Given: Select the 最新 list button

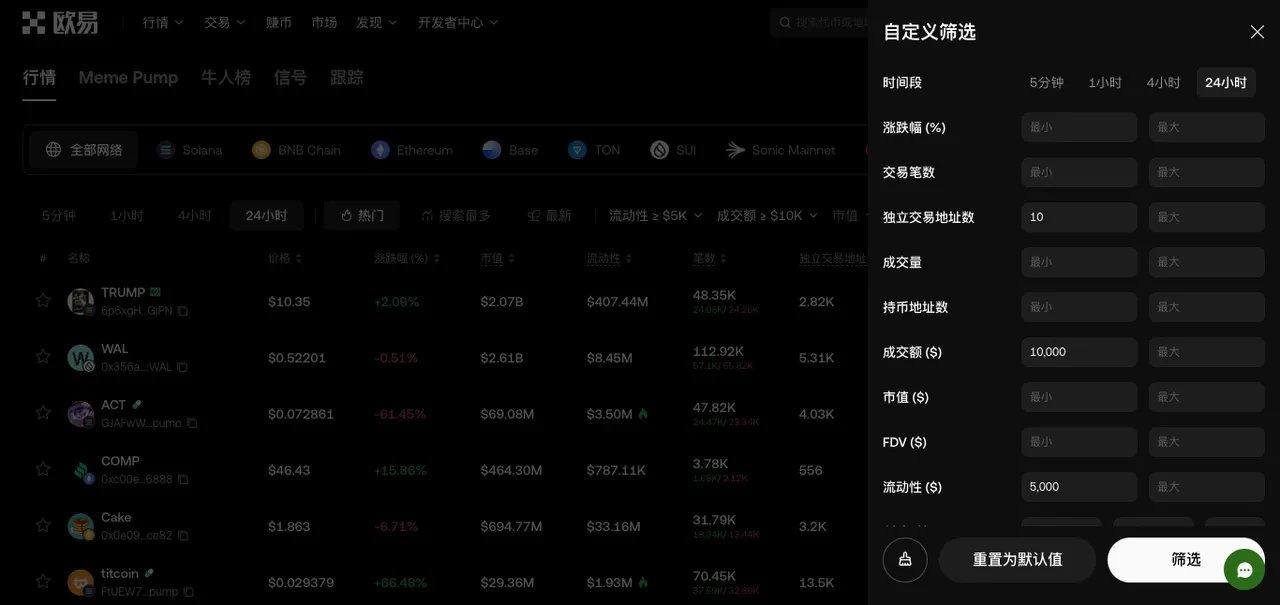Looking at the screenshot, I should coord(550,215).
